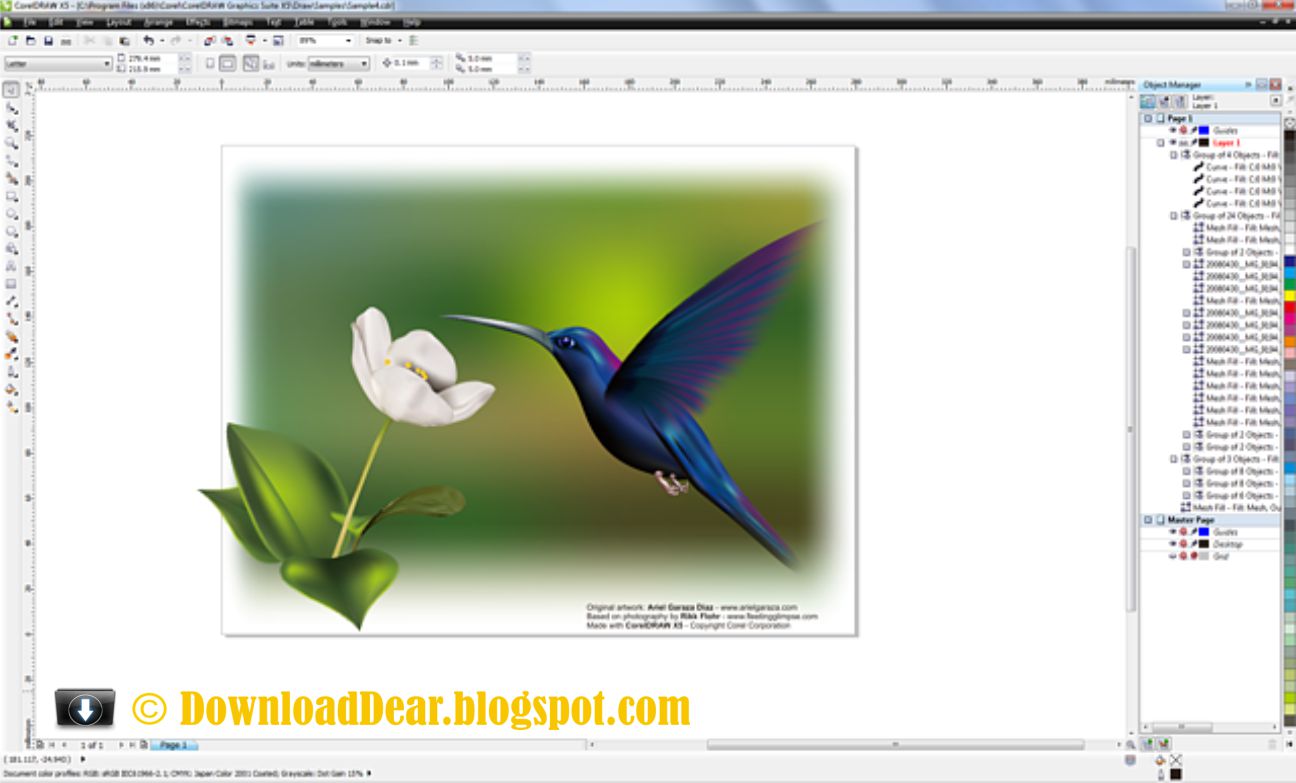Select the Pick tool in the toolbox
Image resolution: width=1296 pixels, height=783 pixels.
(12, 90)
